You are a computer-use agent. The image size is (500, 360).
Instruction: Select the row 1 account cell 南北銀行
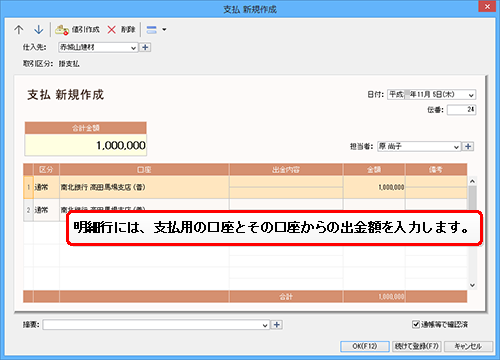point(144,187)
